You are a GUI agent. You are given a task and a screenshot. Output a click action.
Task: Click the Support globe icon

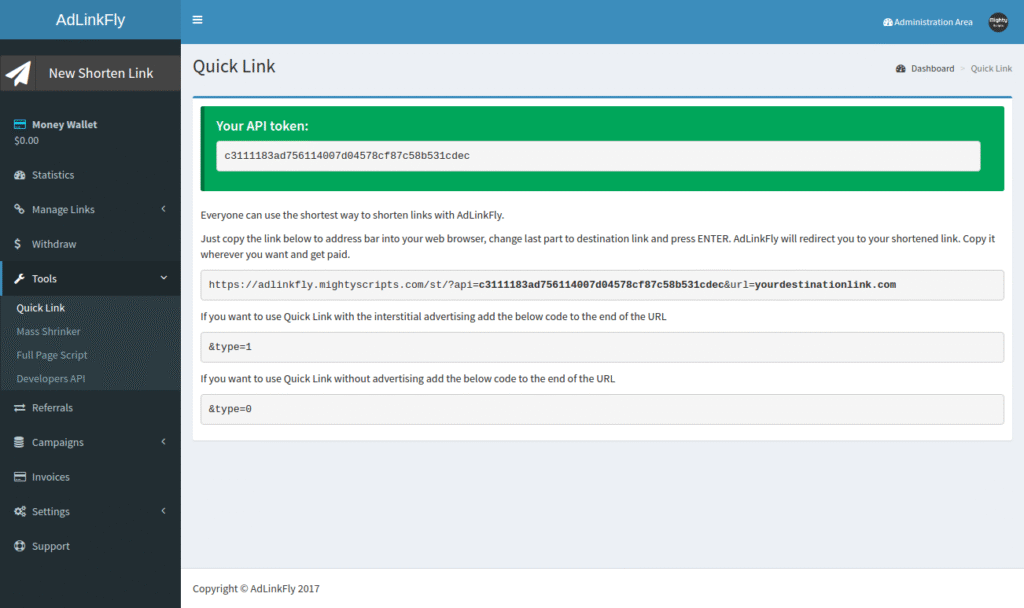20,546
